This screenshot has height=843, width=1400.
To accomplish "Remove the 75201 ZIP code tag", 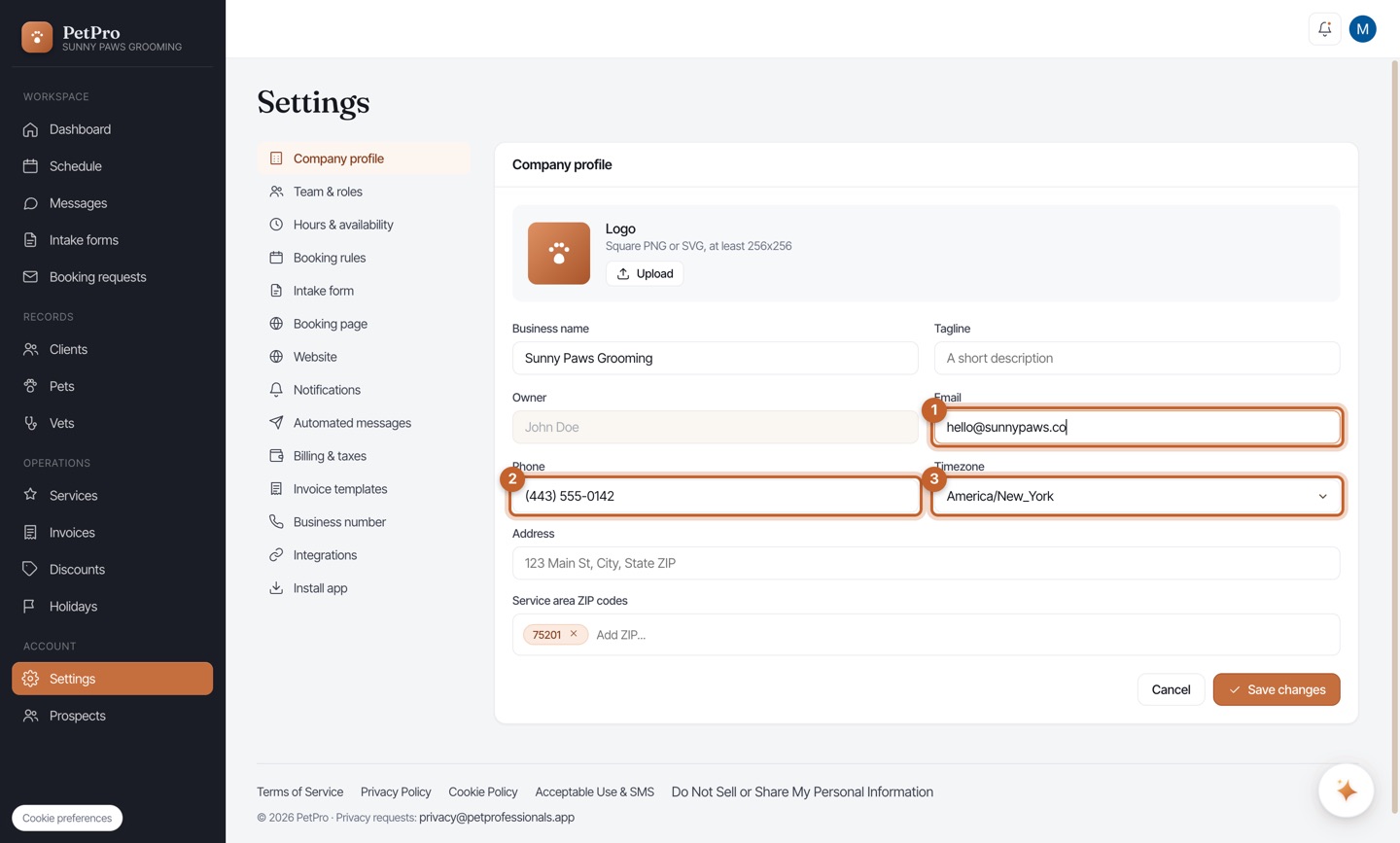I will (574, 634).
